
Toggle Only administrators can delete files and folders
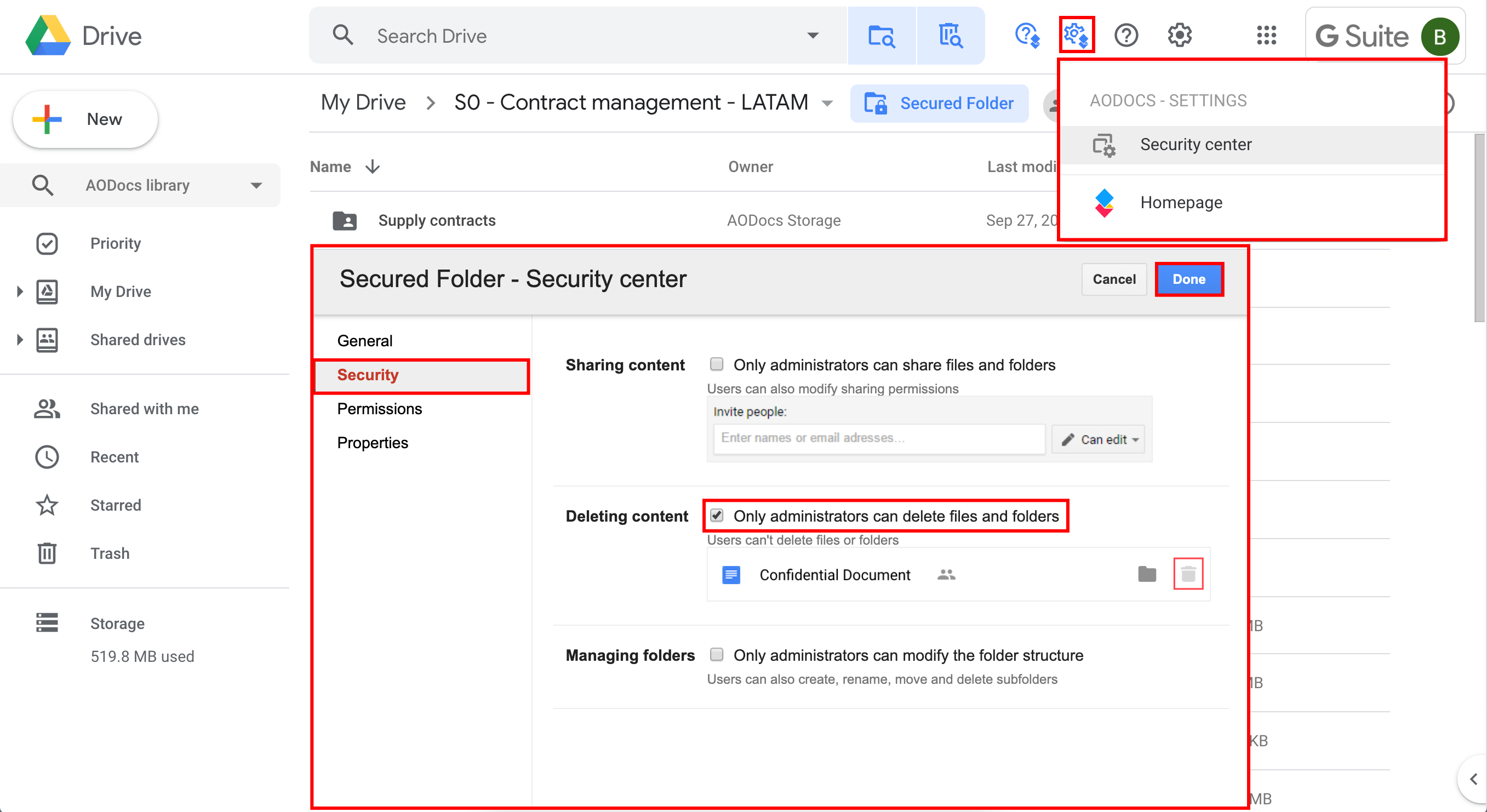coord(717,515)
